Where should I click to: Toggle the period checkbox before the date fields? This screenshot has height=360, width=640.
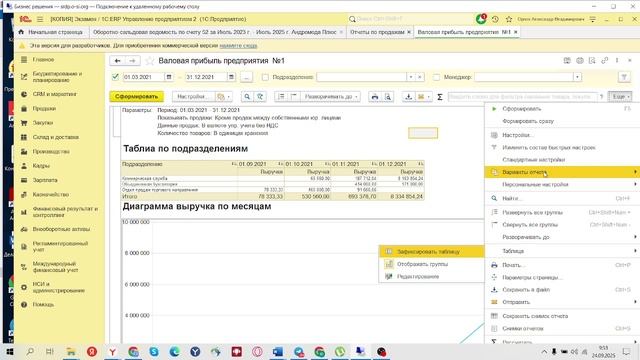coord(115,77)
